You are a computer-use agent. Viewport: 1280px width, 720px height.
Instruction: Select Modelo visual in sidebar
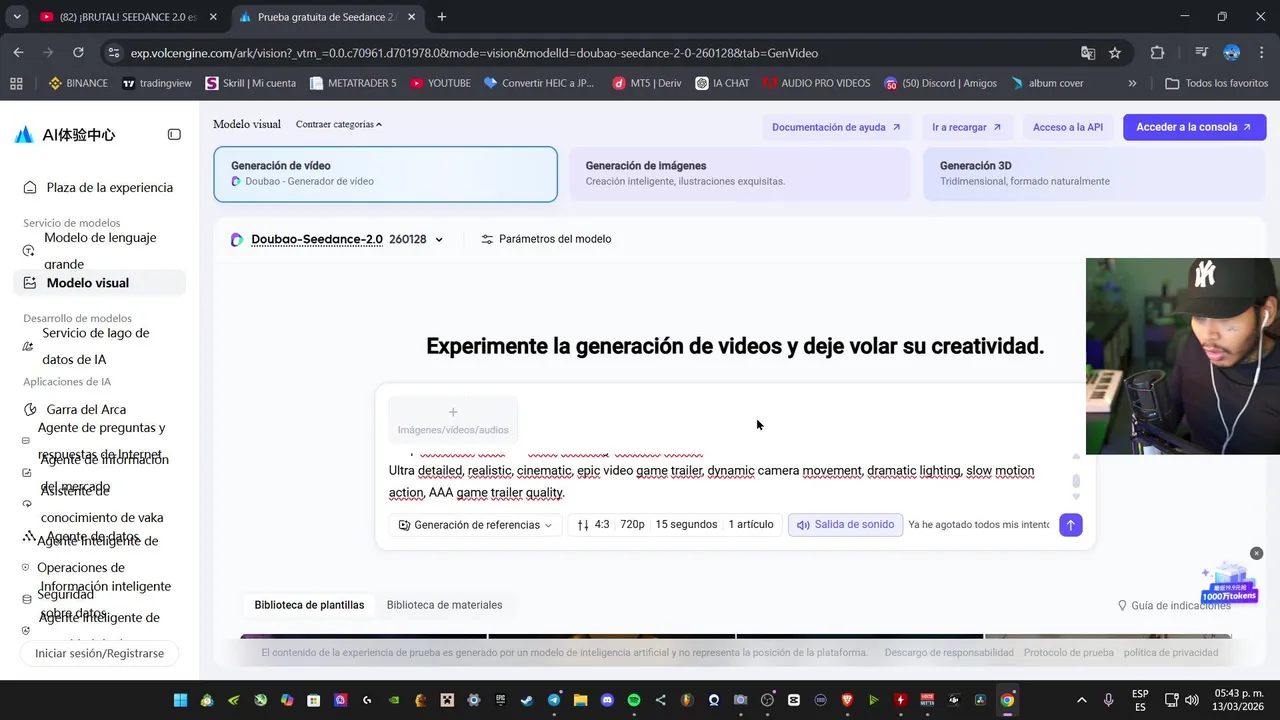pos(100,283)
